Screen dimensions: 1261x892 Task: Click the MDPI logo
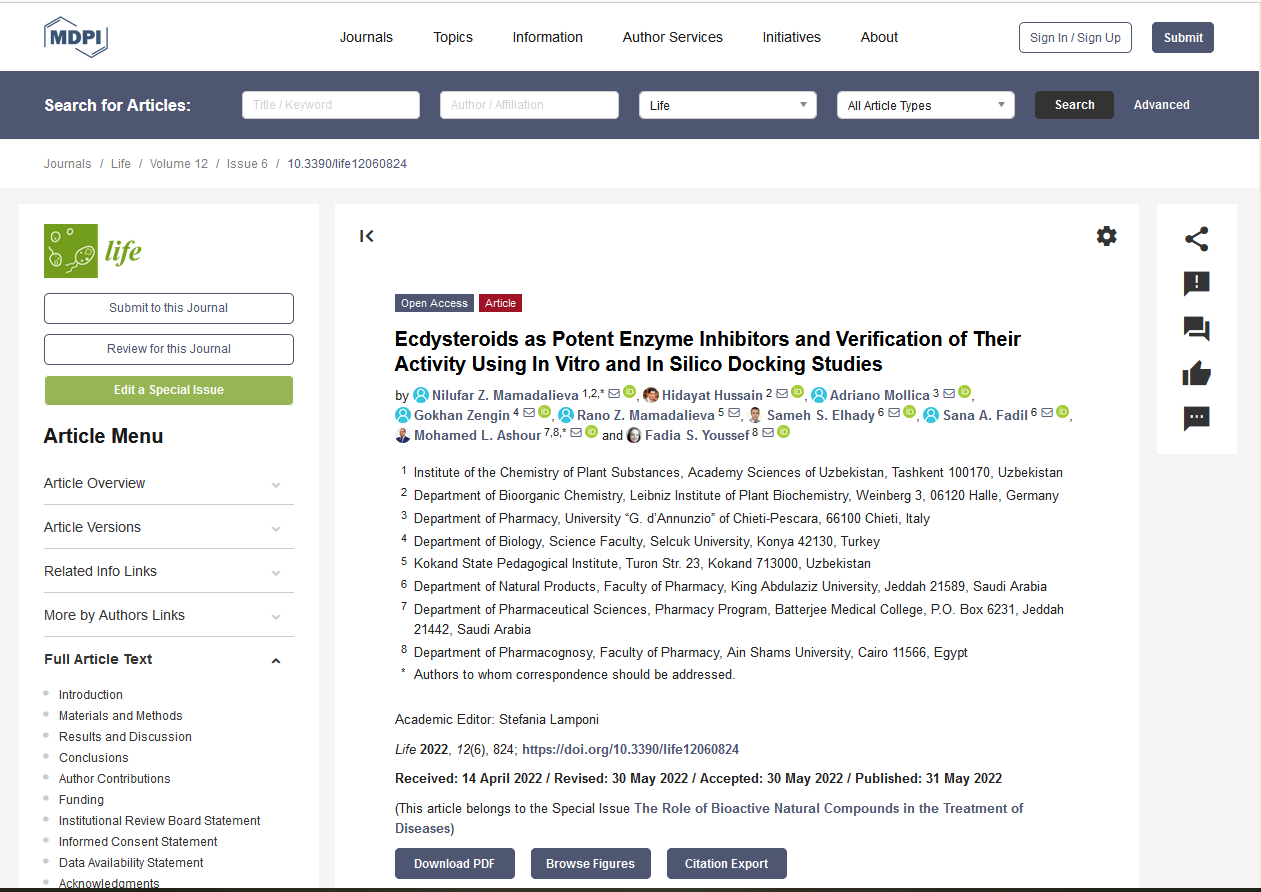[76, 37]
